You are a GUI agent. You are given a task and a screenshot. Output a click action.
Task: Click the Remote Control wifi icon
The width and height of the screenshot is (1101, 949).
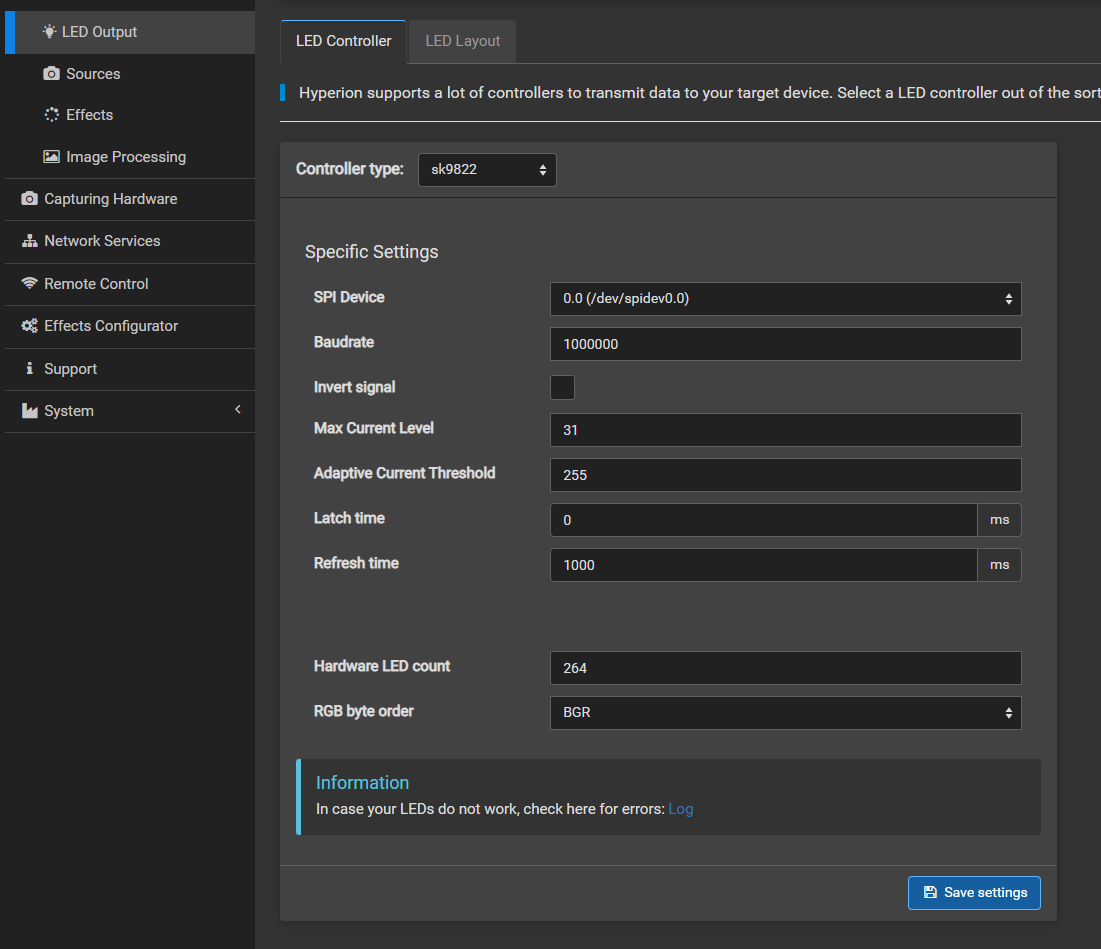pyautogui.click(x=29, y=284)
